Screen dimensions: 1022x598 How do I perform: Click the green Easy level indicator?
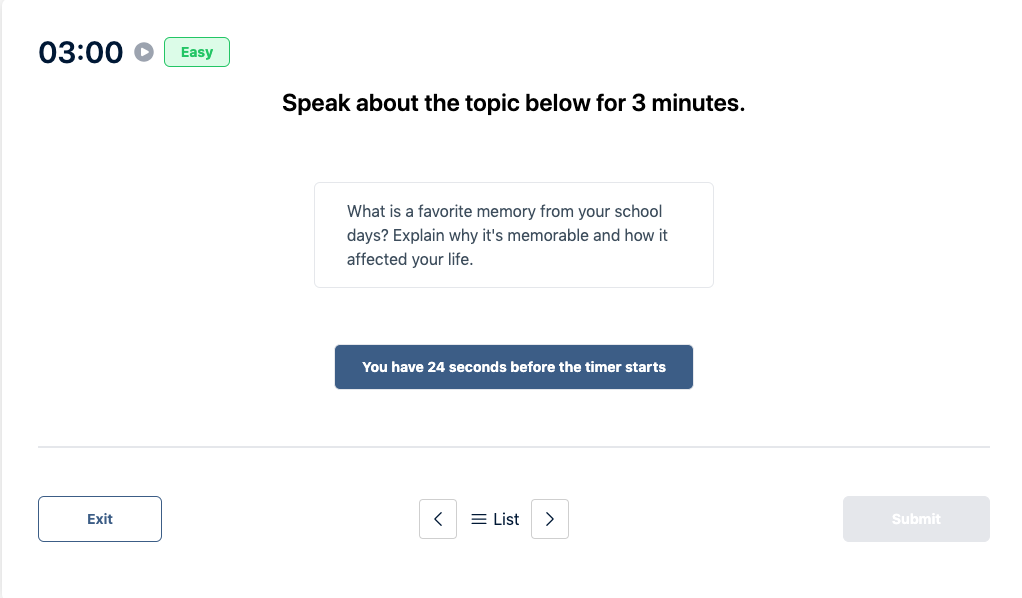click(x=196, y=52)
